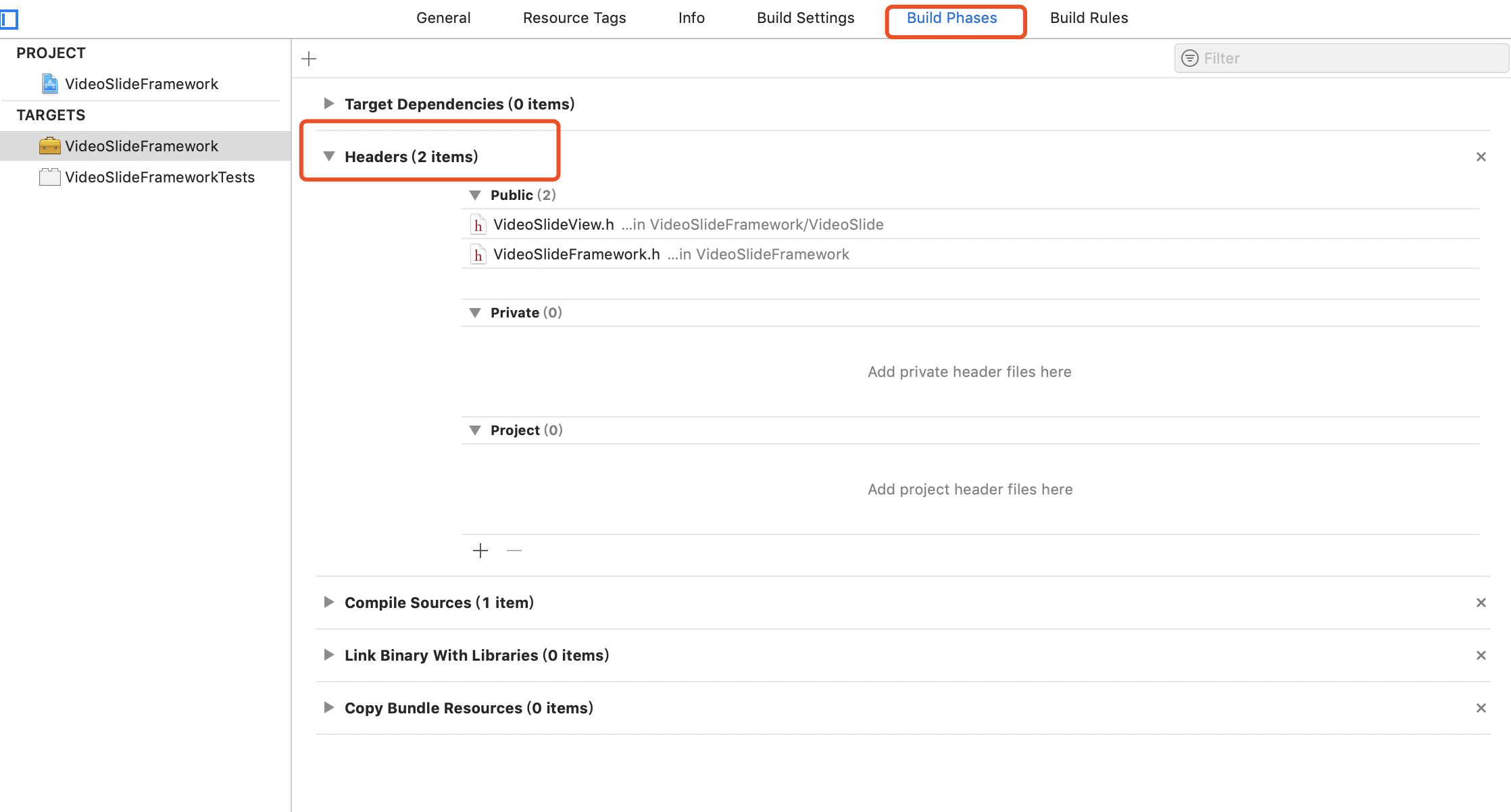Select the VideoSlideFrameworkTests target
Viewport: 1511px width, 812px height.
(x=159, y=177)
